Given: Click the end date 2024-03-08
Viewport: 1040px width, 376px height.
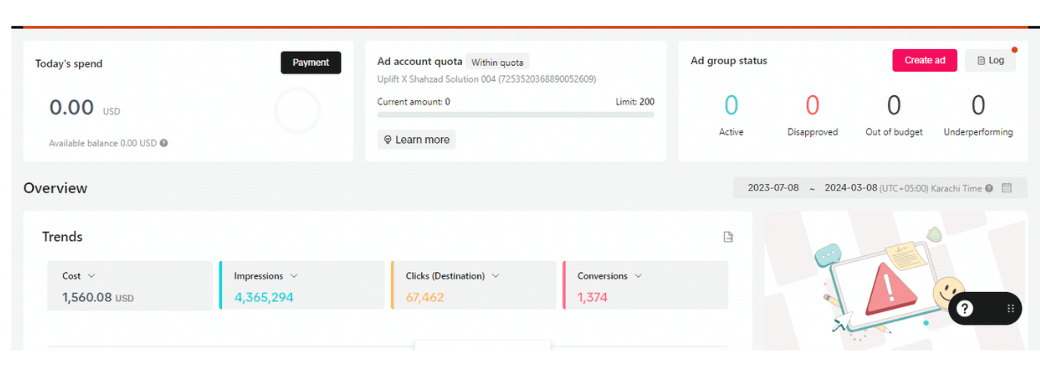Looking at the screenshot, I should (850, 188).
